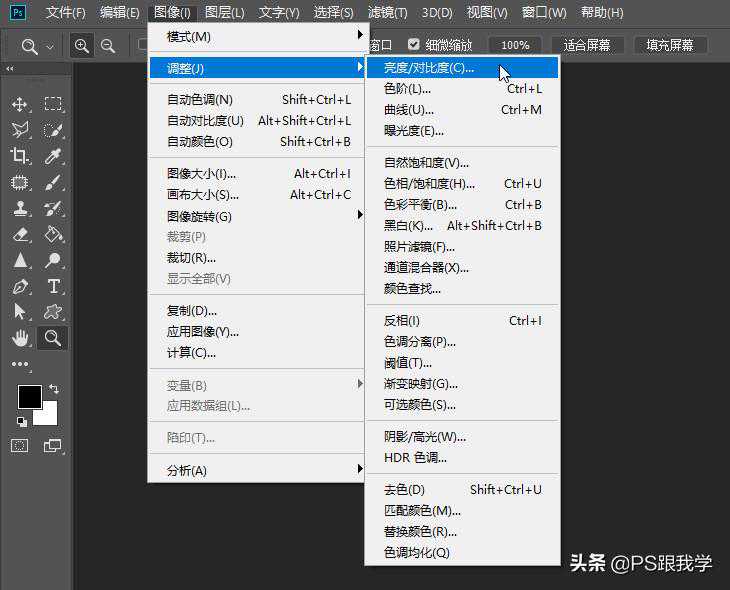The image size is (730, 590).
Task: Swap foreground and background colors
Action: coord(54,389)
